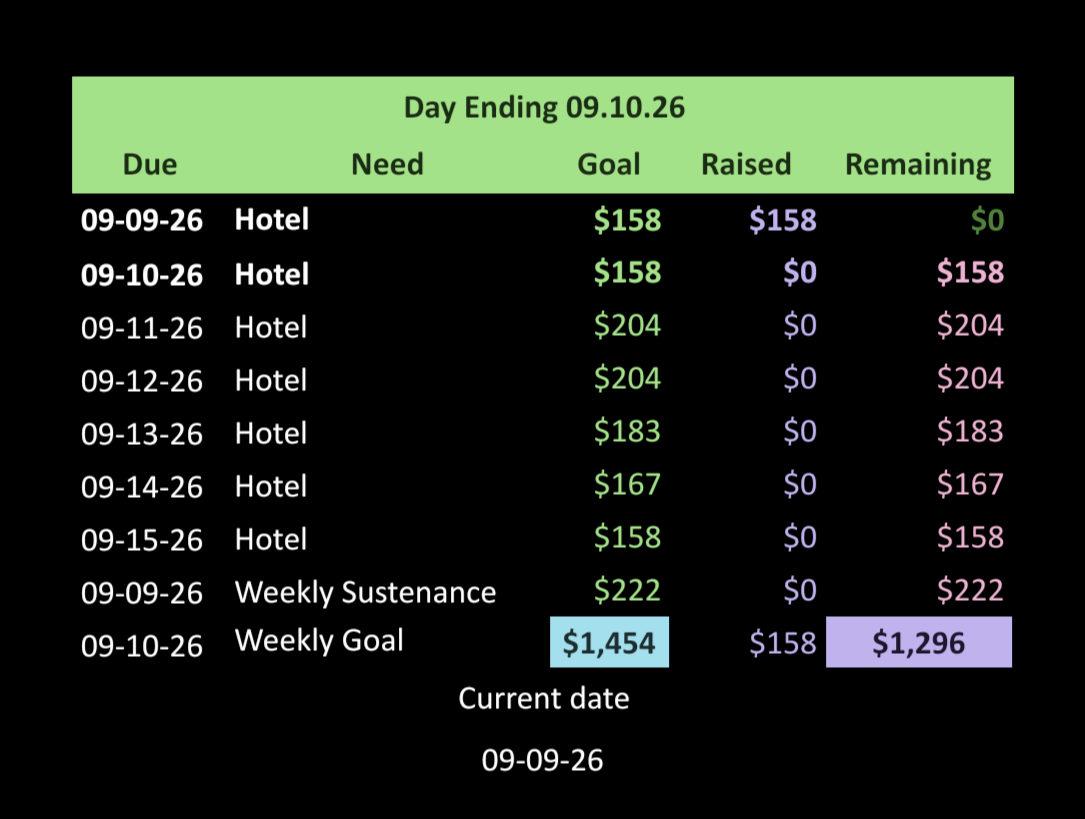Click the Current date label
Image resolution: width=1085 pixels, height=819 pixels.
click(x=544, y=699)
